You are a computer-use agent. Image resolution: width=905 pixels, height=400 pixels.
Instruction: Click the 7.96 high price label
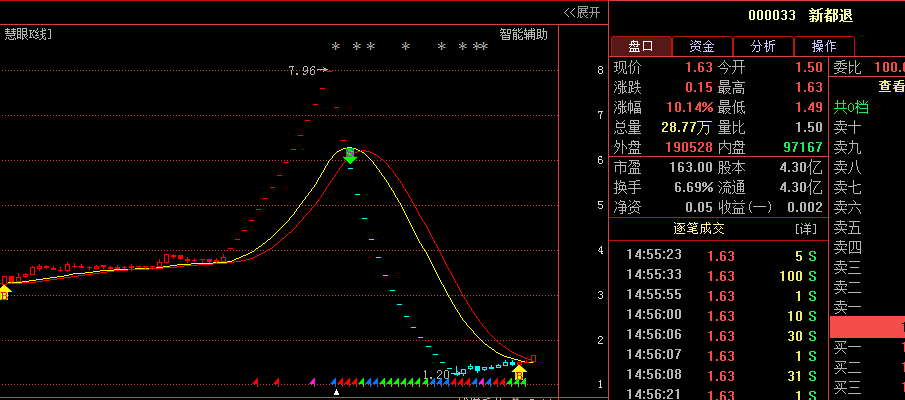point(301,71)
